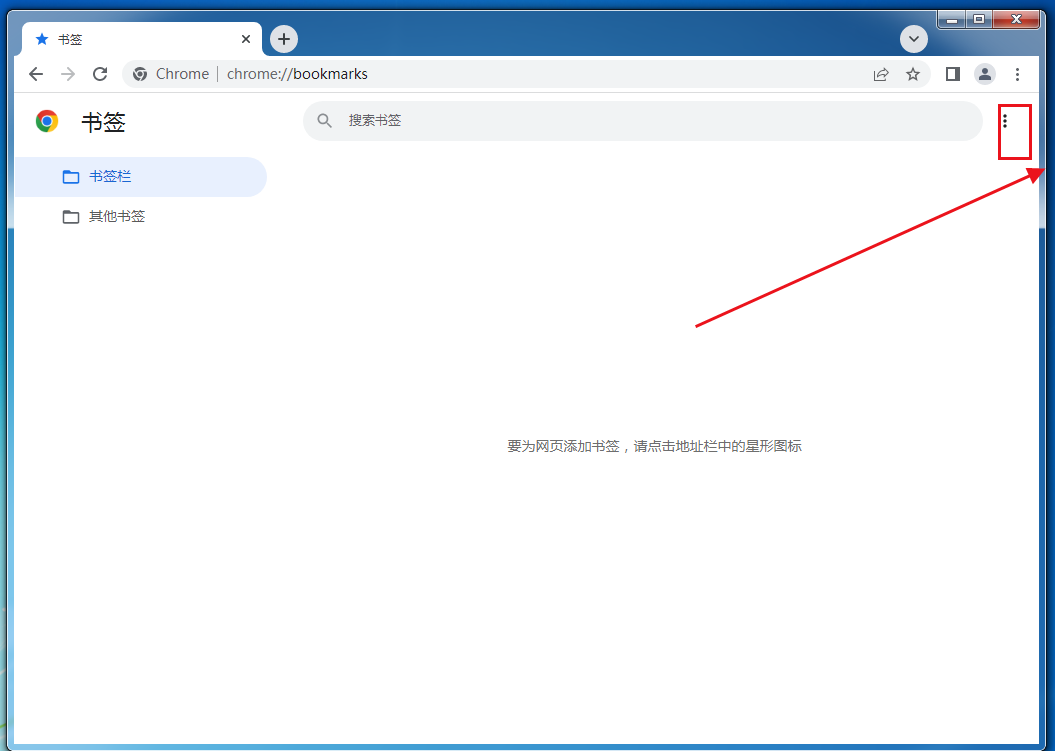Open the tab search dropdown chevron

click(914, 39)
